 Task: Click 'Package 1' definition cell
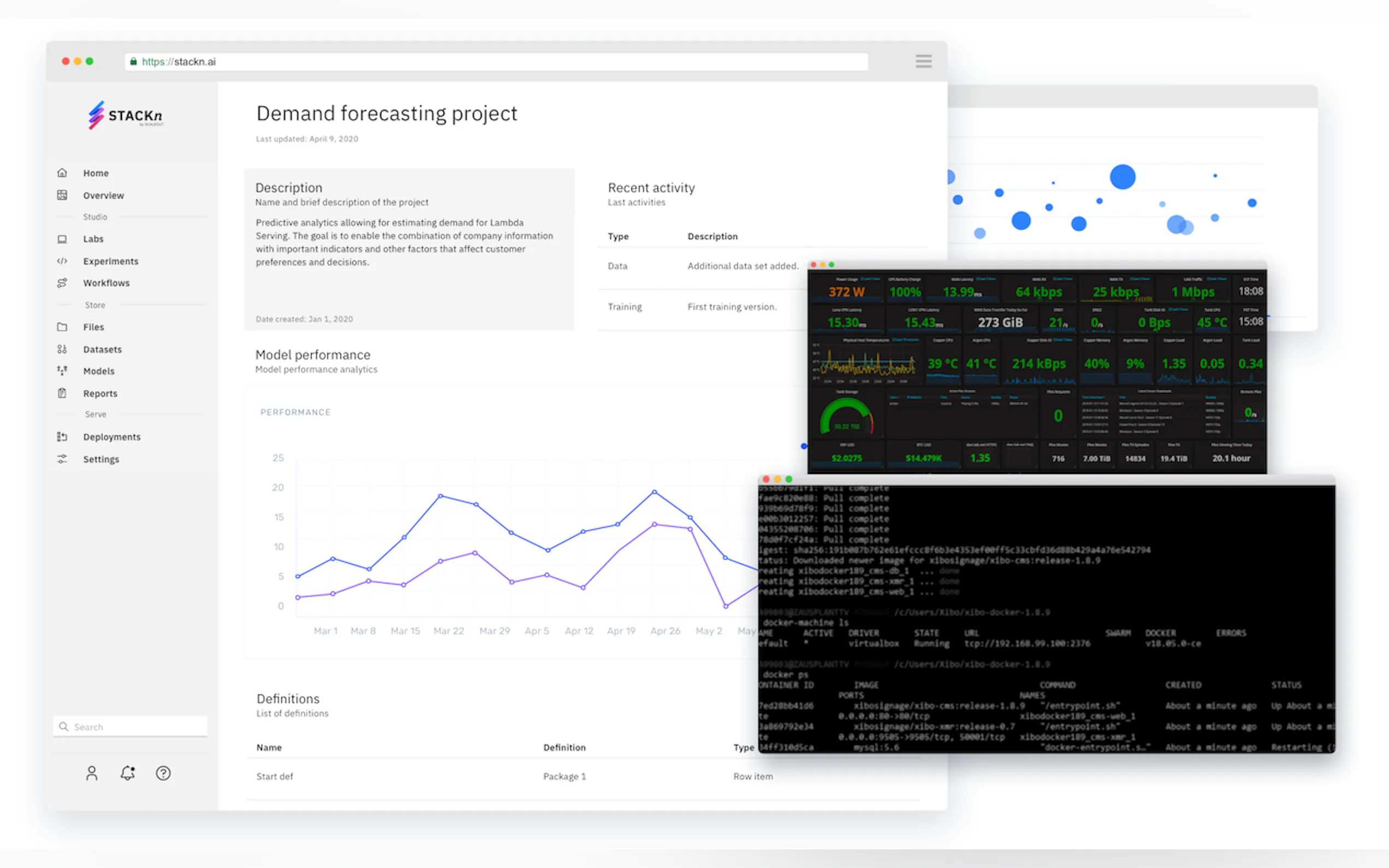pyautogui.click(x=564, y=776)
